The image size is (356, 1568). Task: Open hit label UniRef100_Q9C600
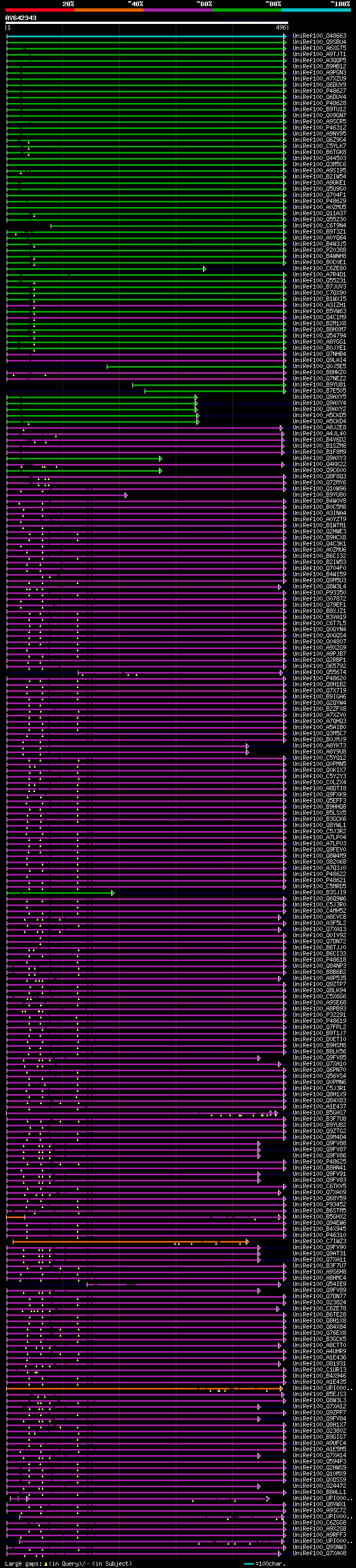pyautogui.click(x=319, y=470)
